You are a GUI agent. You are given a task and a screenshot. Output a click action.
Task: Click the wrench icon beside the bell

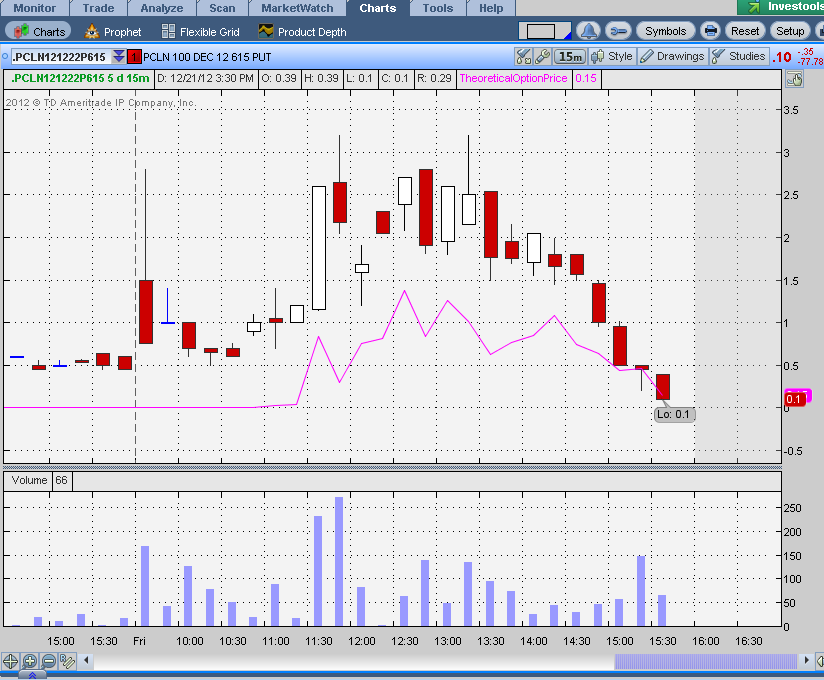pos(617,31)
